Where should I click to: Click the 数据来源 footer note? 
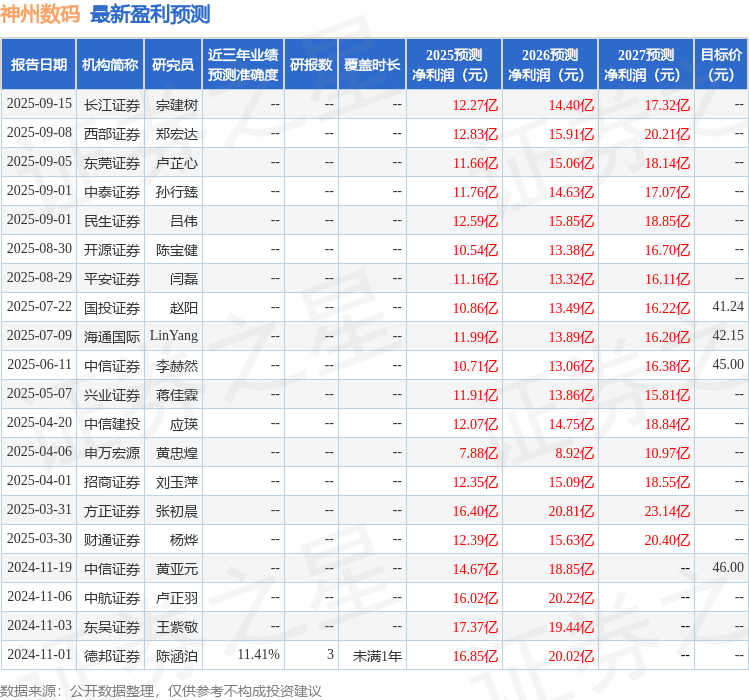click(160, 691)
